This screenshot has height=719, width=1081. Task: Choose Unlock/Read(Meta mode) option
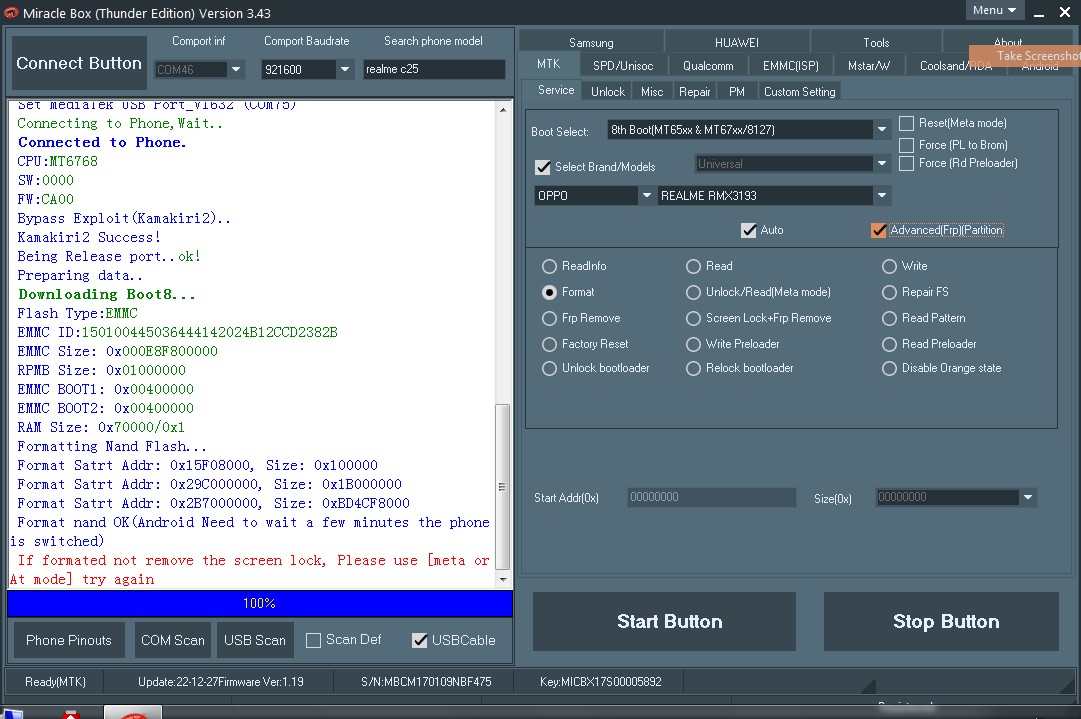694,292
